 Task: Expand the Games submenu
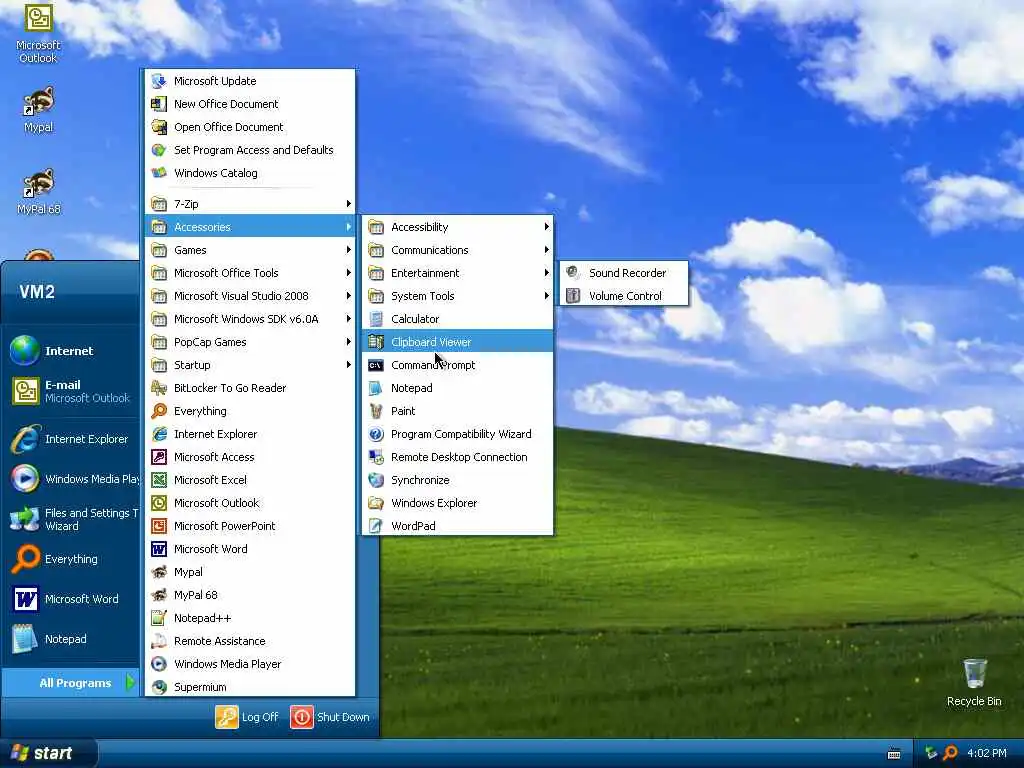251,250
